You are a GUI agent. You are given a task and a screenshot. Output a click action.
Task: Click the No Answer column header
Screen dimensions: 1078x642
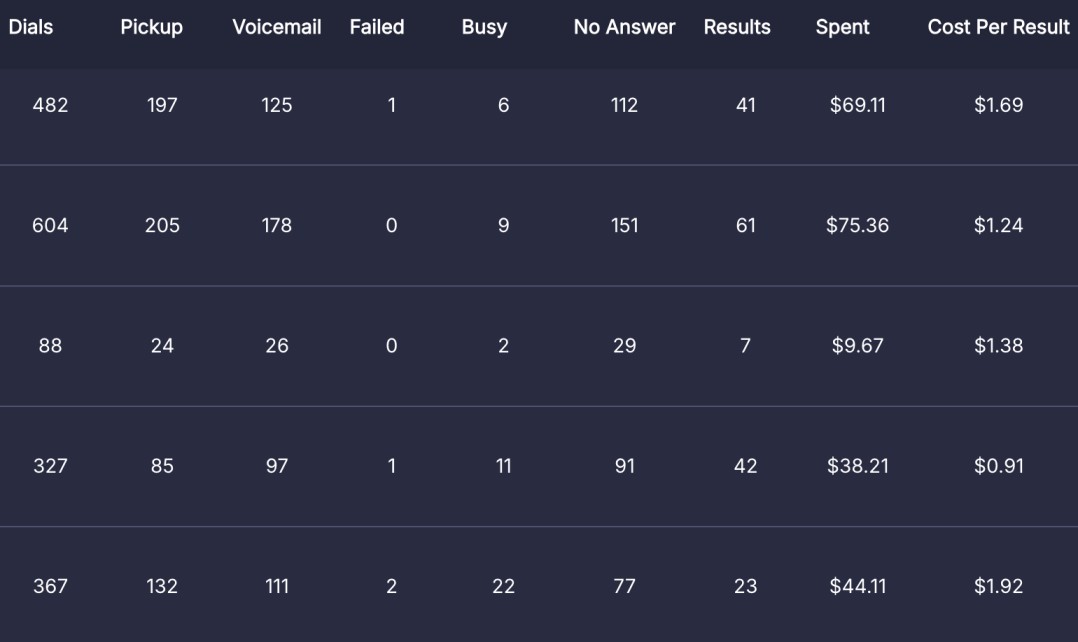point(624,28)
